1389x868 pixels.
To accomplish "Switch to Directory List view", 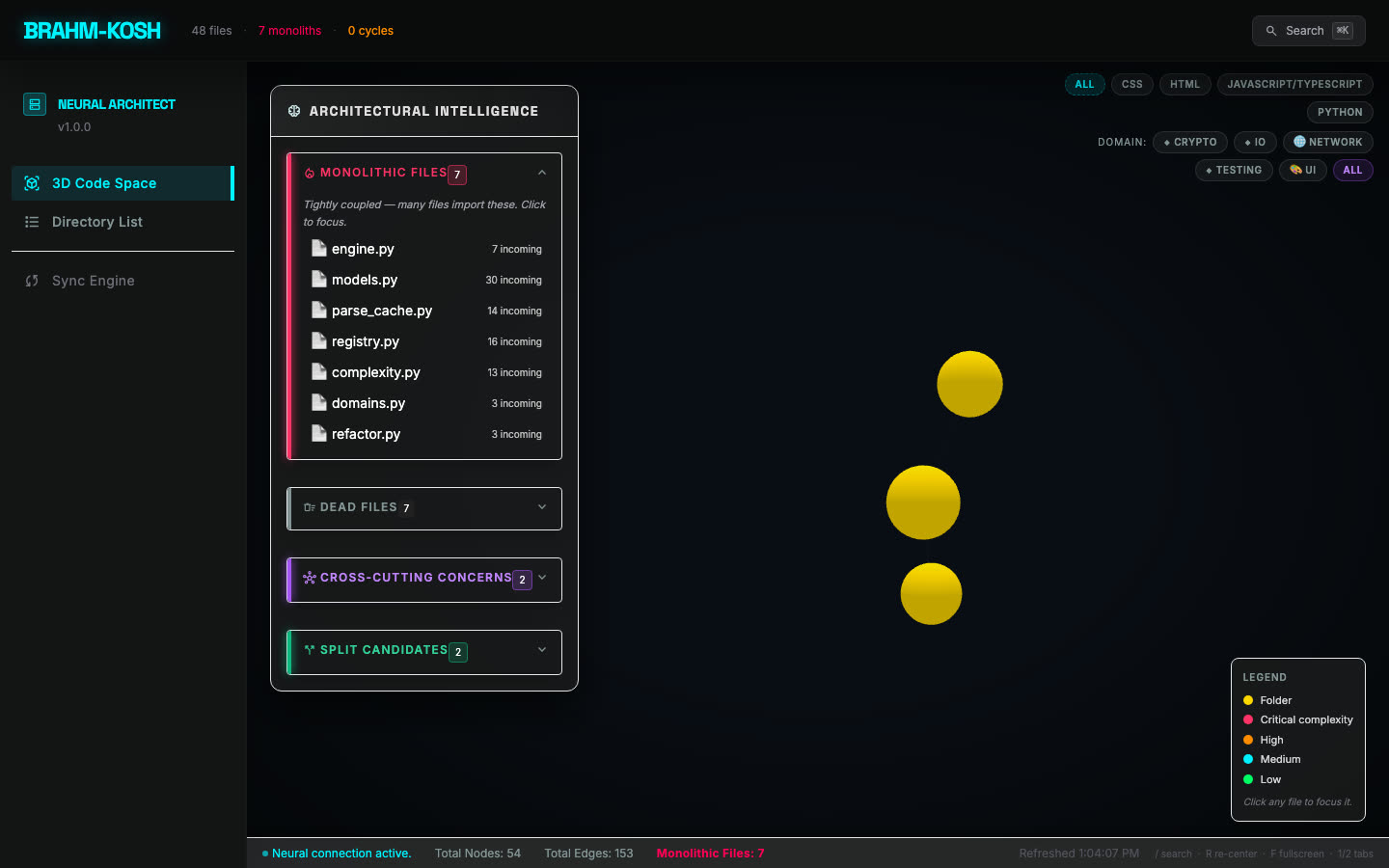I will coord(123,222).
